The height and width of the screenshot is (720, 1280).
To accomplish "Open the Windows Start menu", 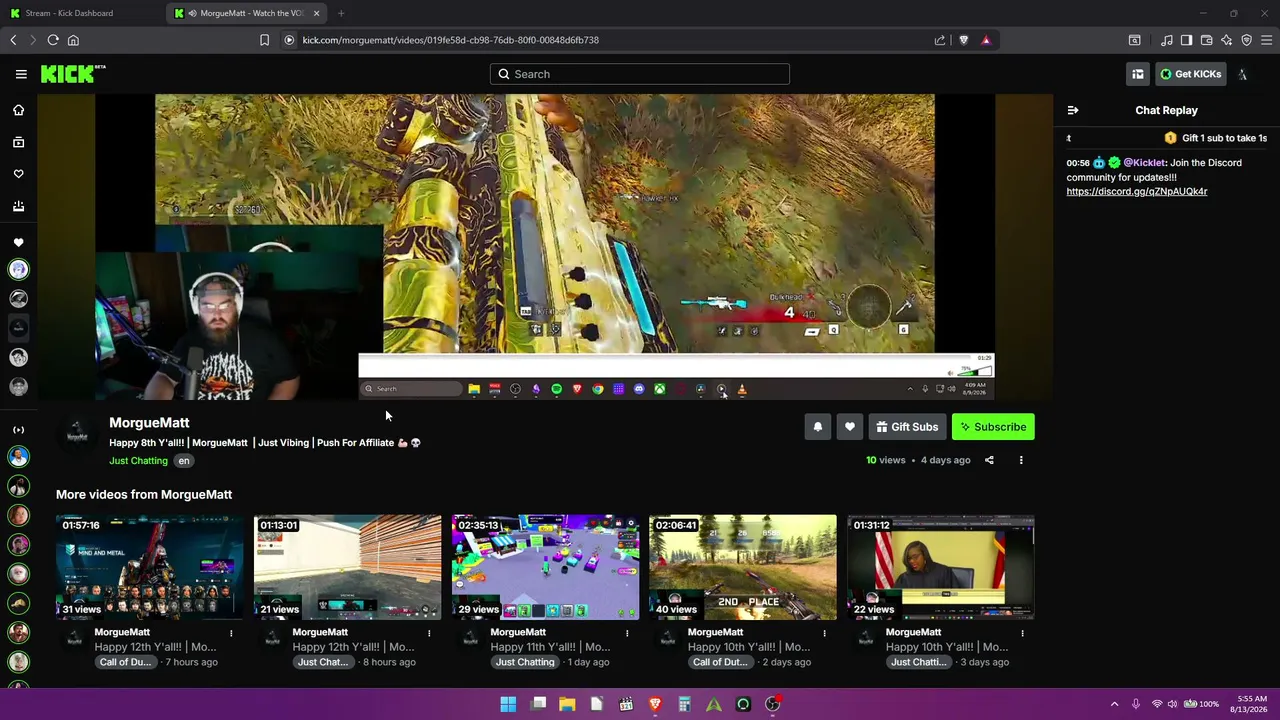I will coord(508,704).
